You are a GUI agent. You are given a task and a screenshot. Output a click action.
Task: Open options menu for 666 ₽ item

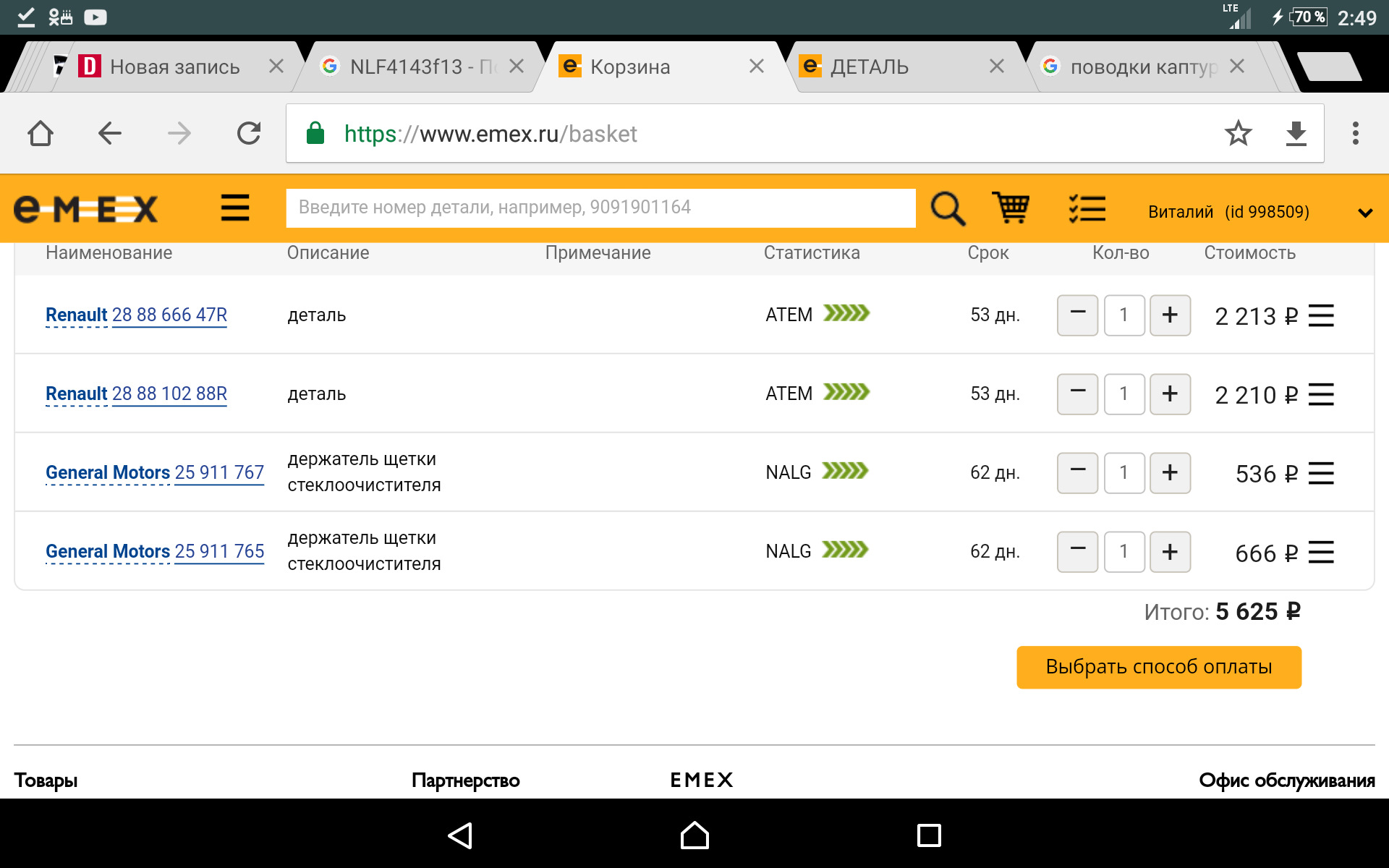pos(1321,553)
